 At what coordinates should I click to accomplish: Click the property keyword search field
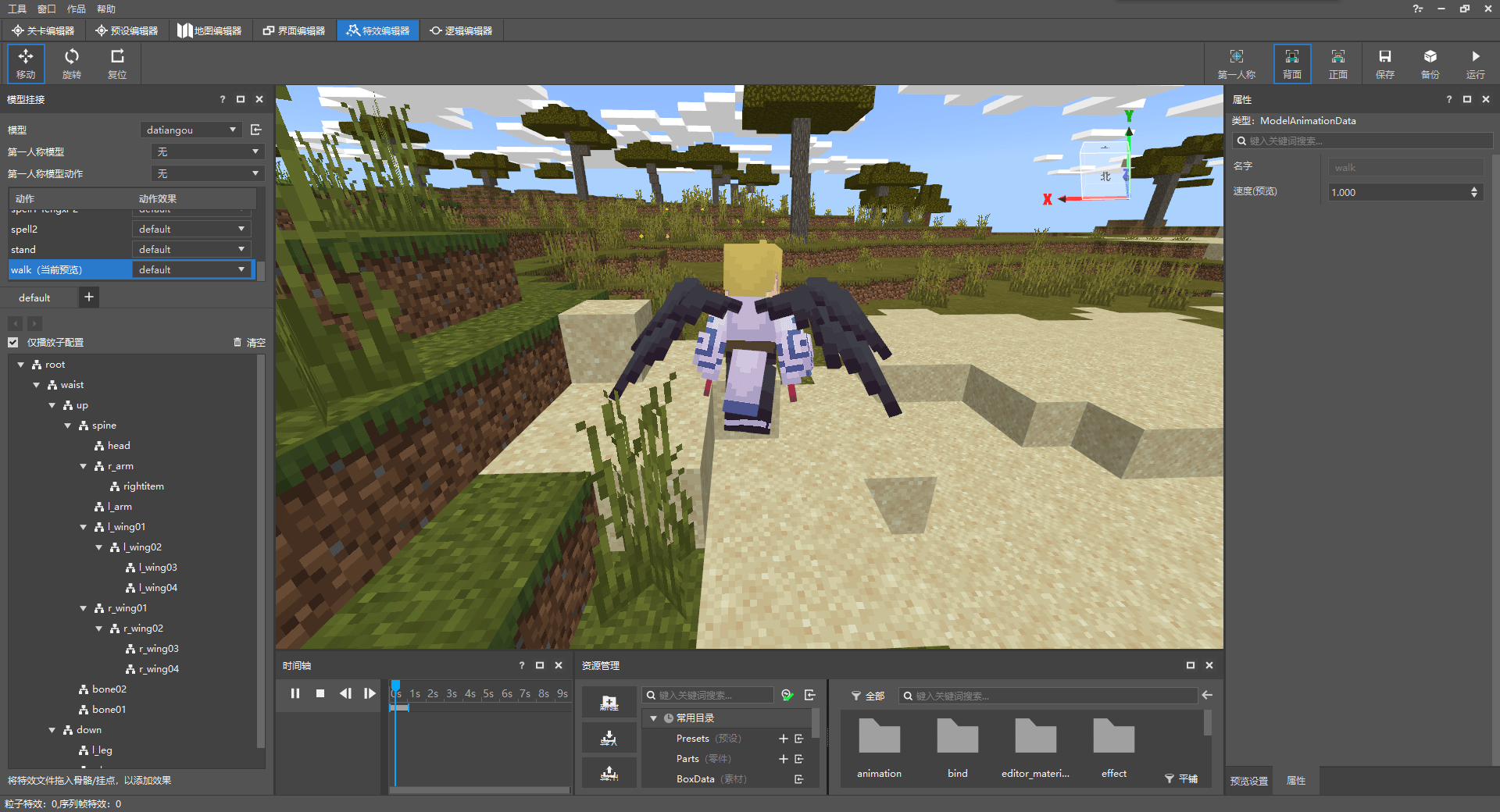tap(1362, 141)
